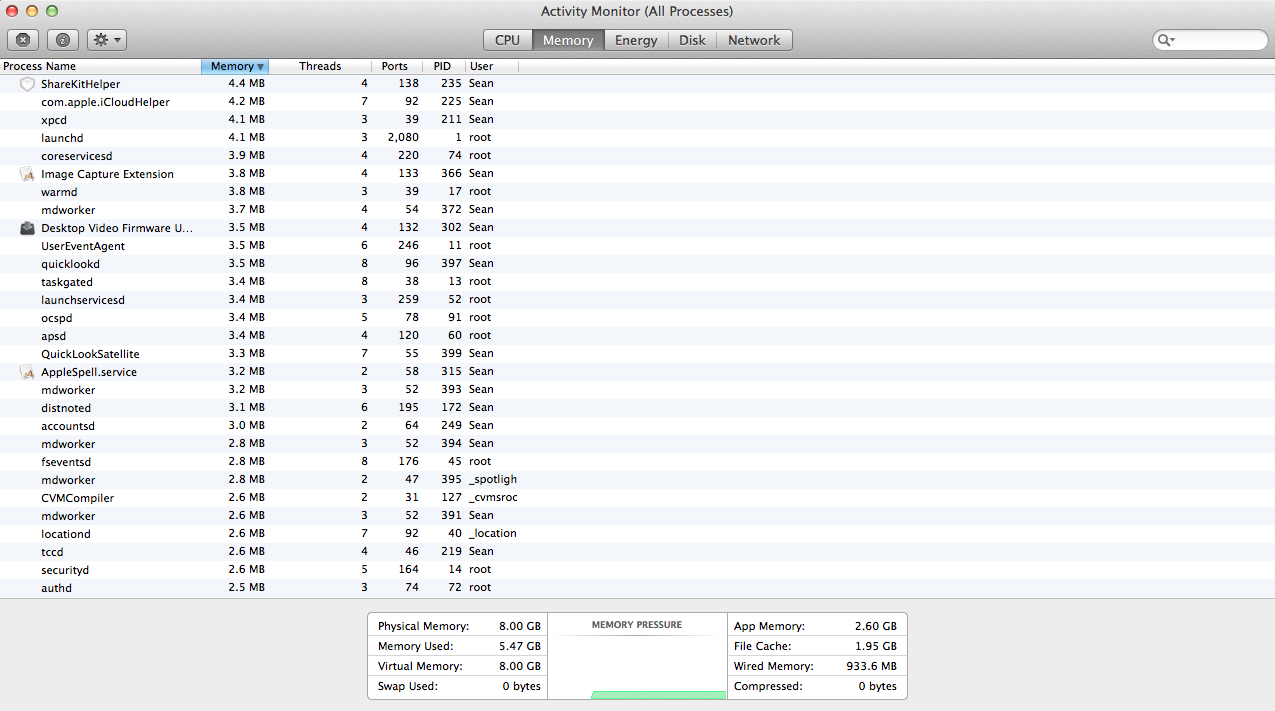Select the tccd process
The width and height of the screenshot is (1275, 711).
click(x=637, y=552)
